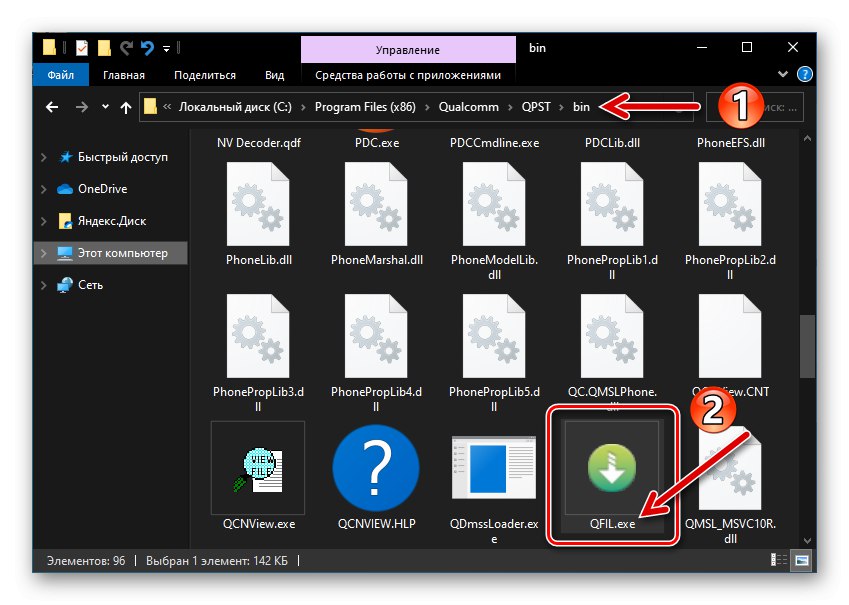
Task: Select the PhonePropLib5.dll file icon
Action: click(494, 336)
